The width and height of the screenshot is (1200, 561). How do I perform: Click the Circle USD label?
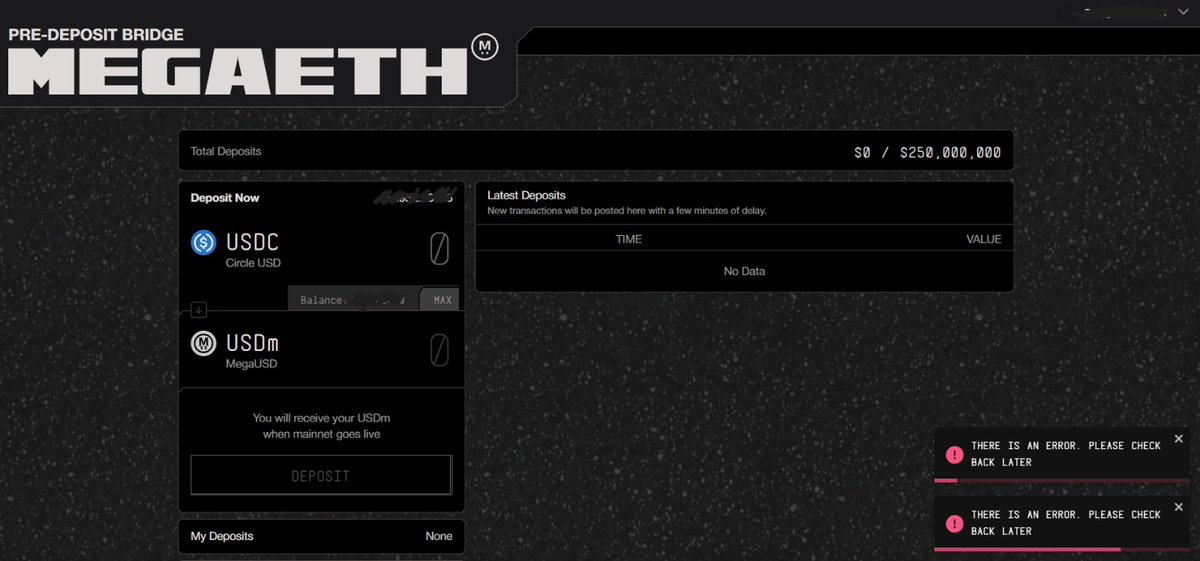pos(254,263)
